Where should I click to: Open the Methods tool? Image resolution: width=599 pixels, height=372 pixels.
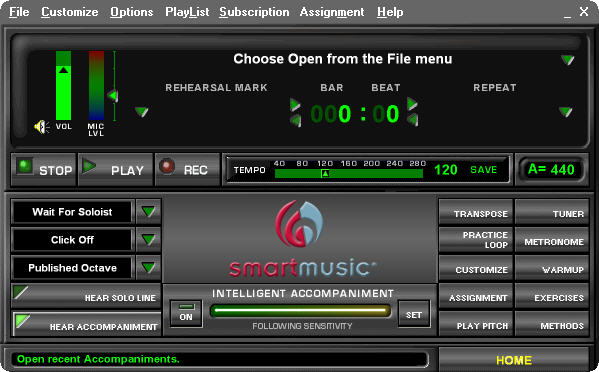552,324
